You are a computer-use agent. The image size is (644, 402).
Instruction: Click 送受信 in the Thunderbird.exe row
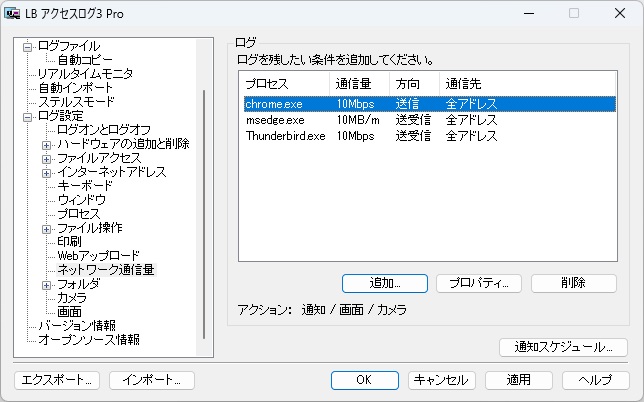point(413,136)
